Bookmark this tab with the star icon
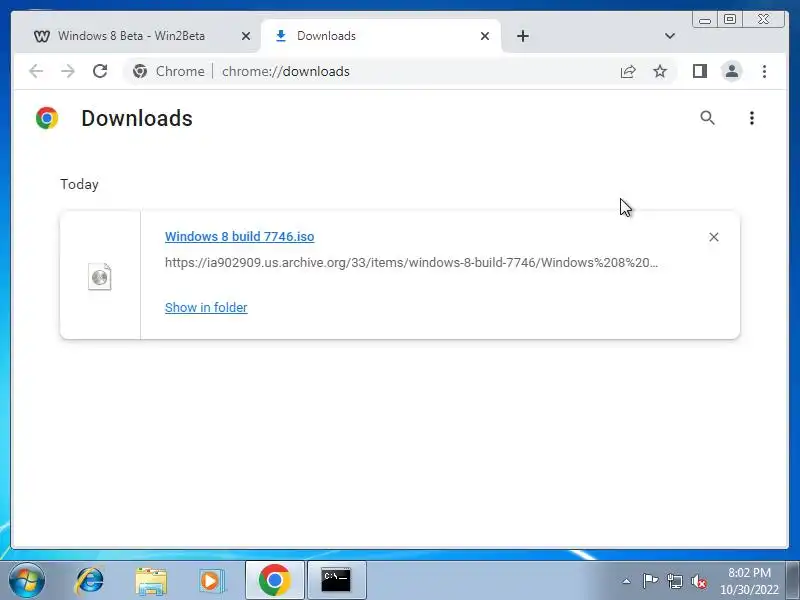800x600 pixels. pos(660,71)
